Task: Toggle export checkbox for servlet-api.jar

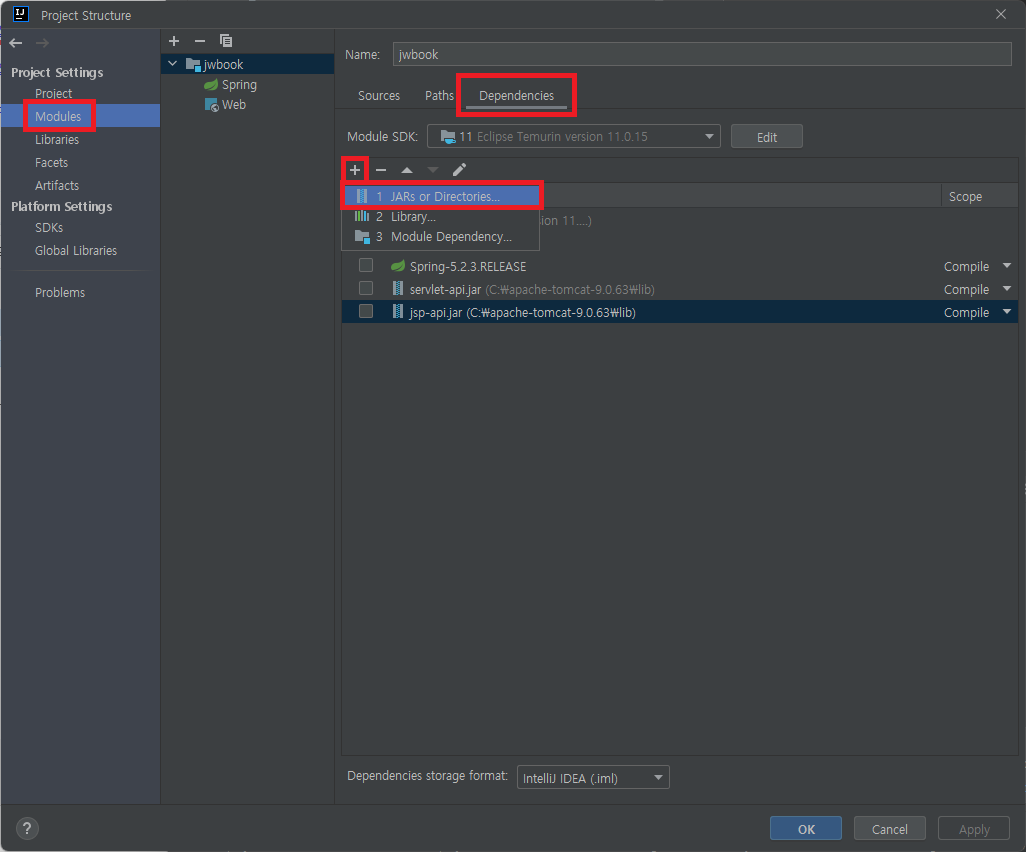Action: pos(366,288)
